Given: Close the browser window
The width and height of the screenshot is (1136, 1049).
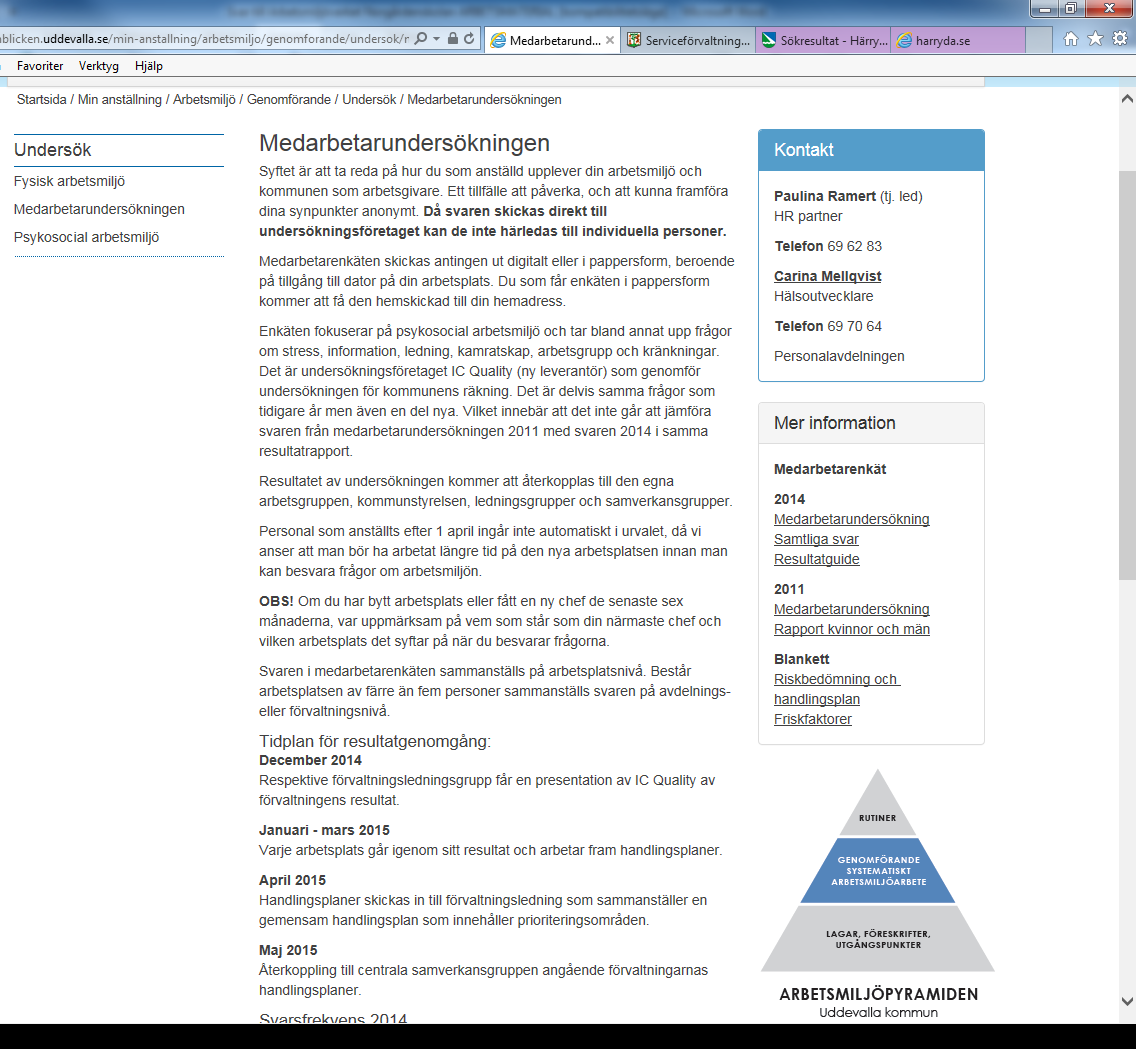Looking at the screenshot, I should (x=1109, y=9).
